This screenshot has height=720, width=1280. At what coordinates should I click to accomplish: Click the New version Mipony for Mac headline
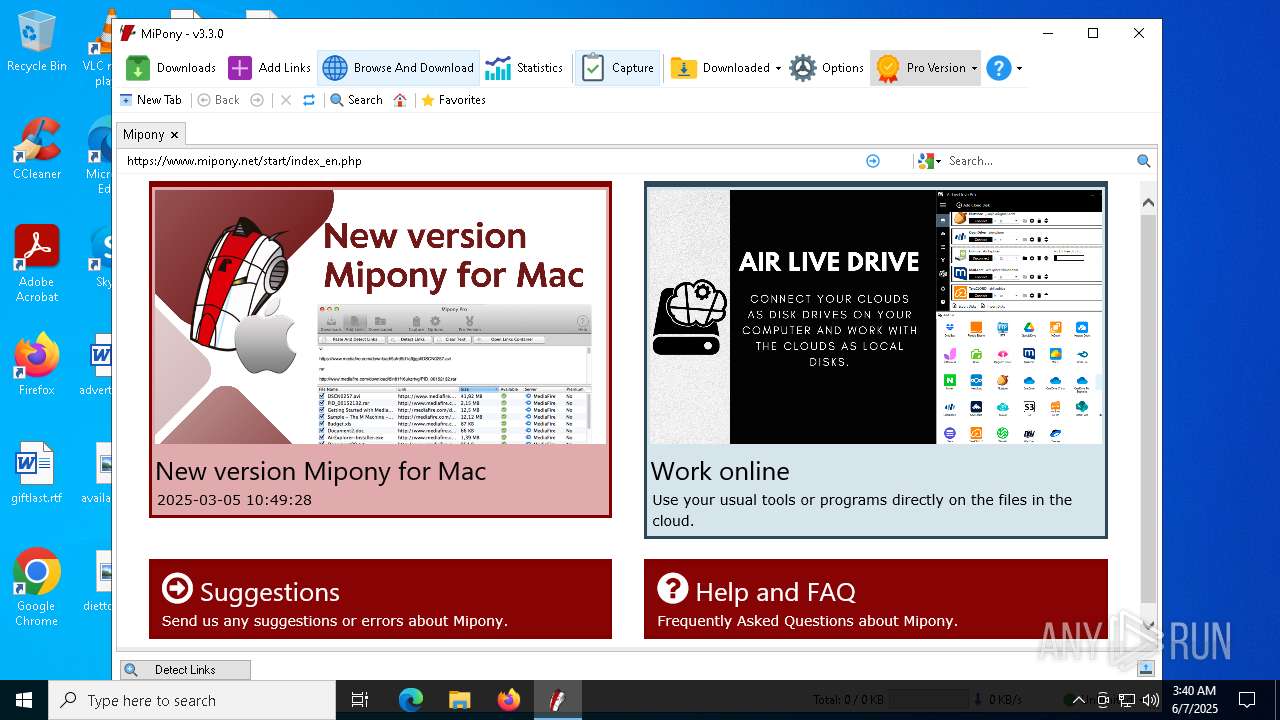321,471
